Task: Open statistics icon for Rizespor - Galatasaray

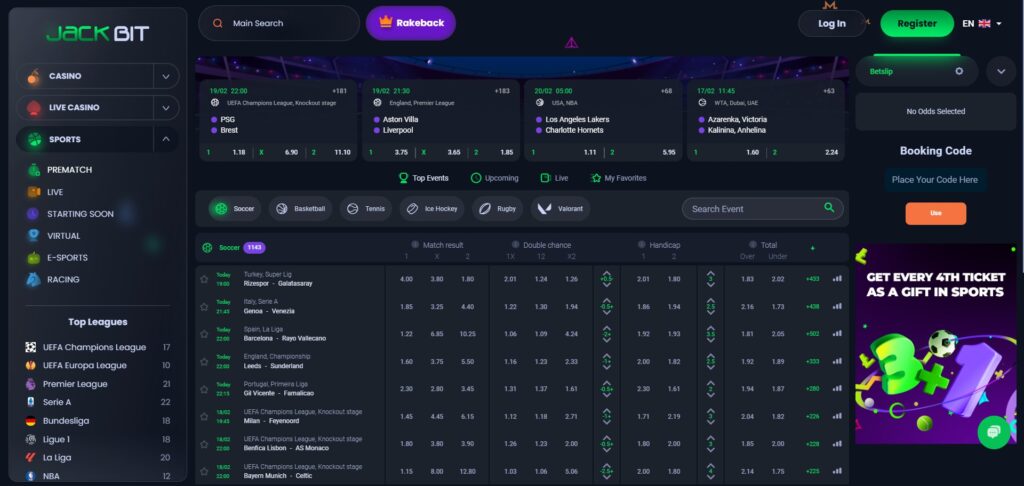Action: [x=837, y=279]
